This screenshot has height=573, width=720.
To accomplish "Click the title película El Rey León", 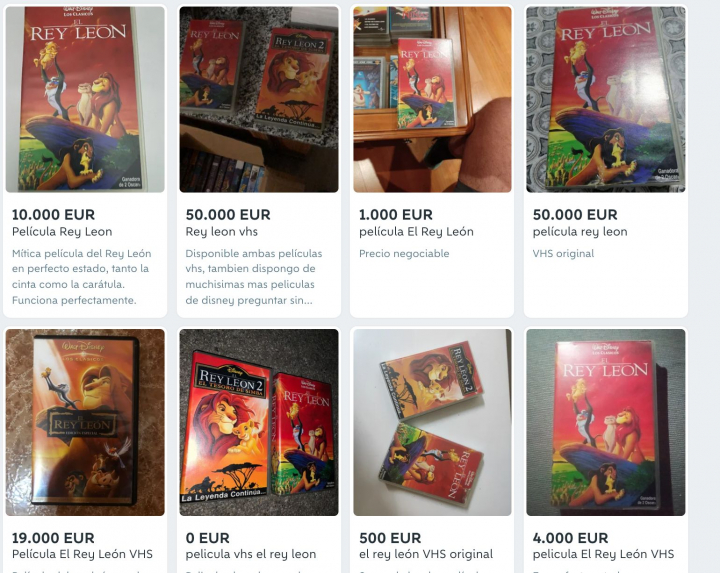I will [416, 232].
